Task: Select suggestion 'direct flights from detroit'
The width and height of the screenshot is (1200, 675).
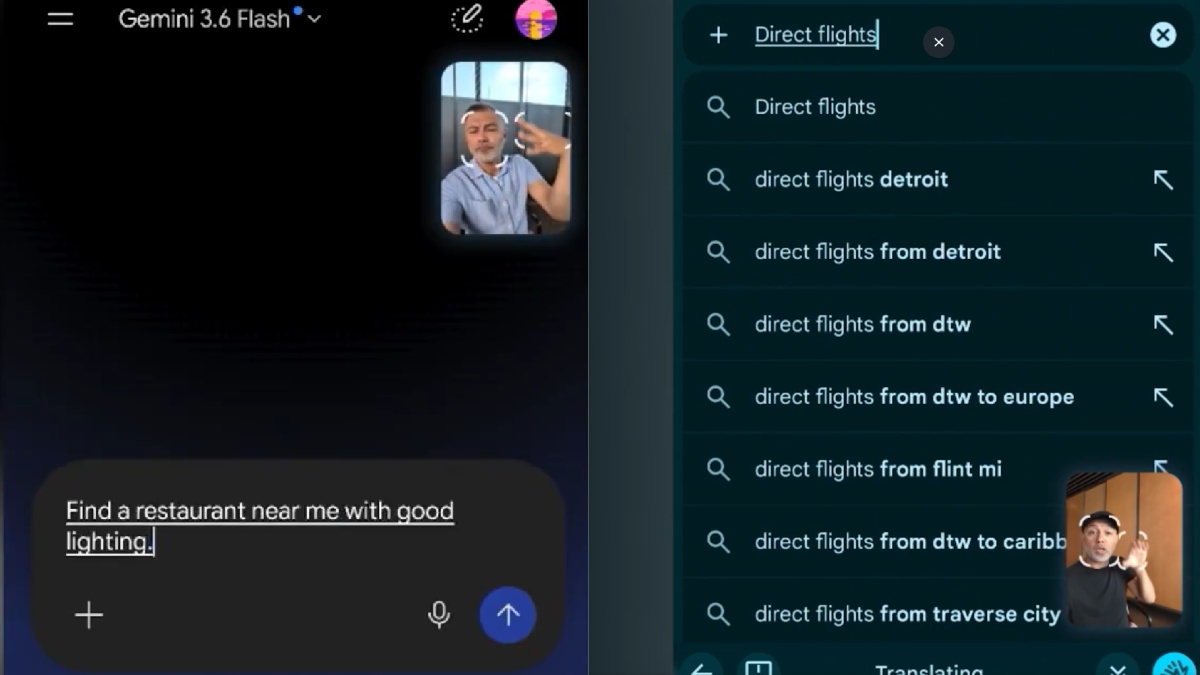Action: (x=937, y=252)
